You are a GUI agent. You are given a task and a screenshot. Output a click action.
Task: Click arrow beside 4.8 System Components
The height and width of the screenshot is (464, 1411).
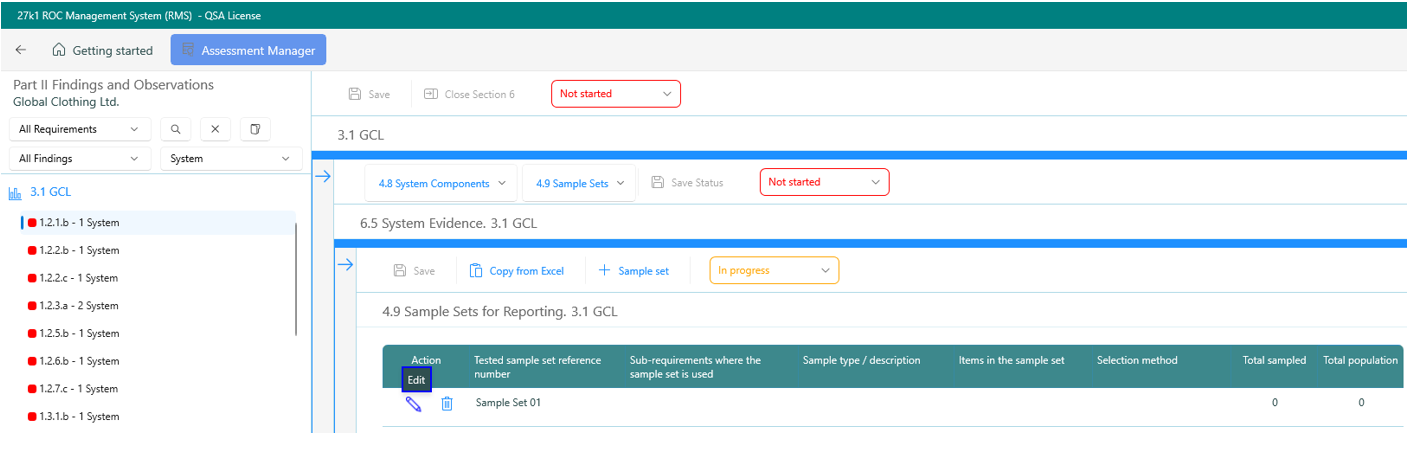(323, 177)
